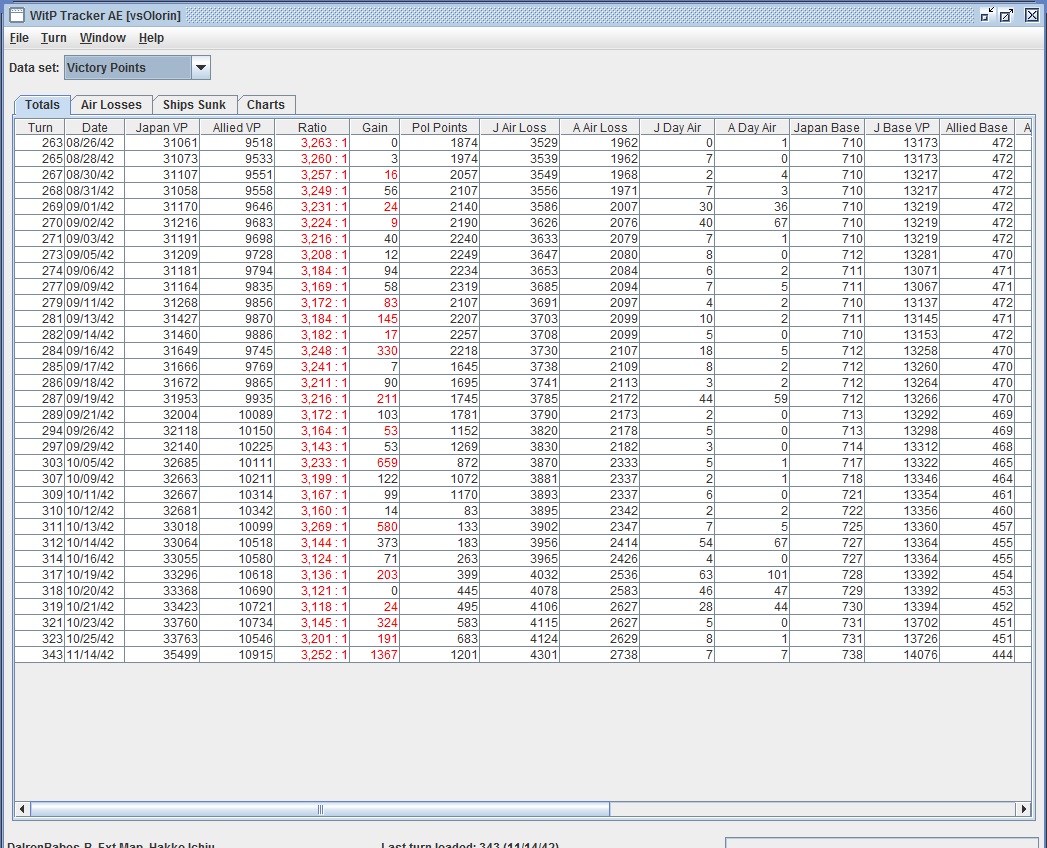Click the A Air Loss column header

click(x=600, y=128)
